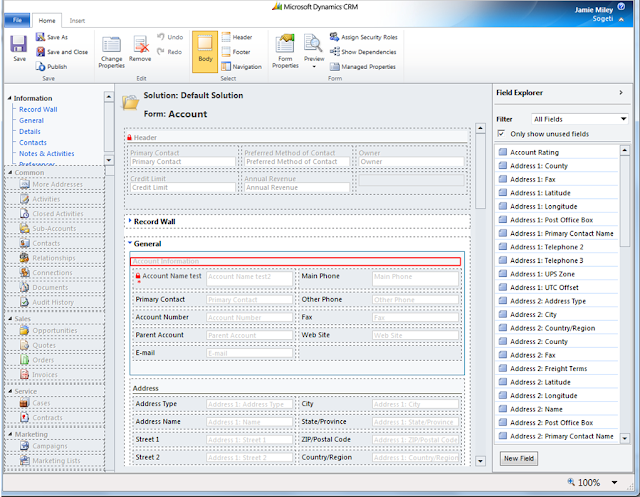Collapse the Sales navigation group
The image size is (640, 497).
pyautogui.click(x=10, y=319)
